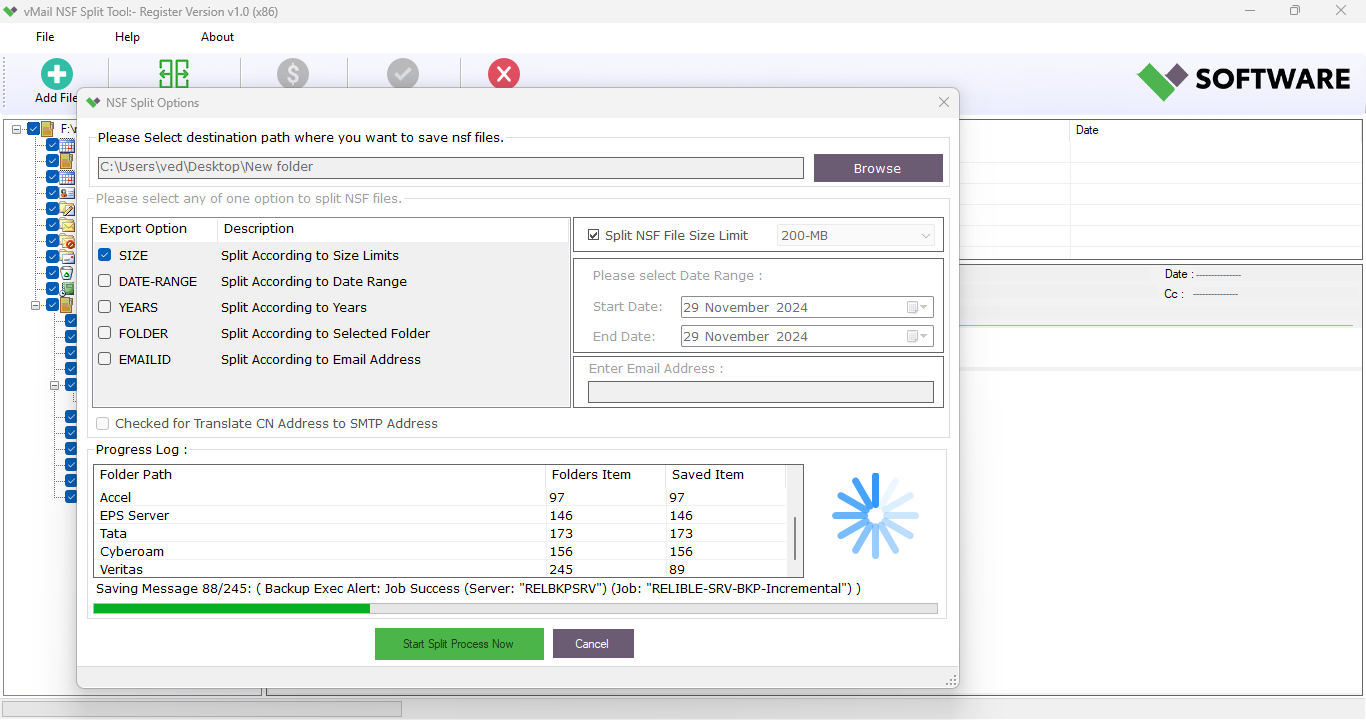The width and height of the screenshot is (1366, 720).
Task: Select the Tata row in Progress Log
Action: pyautogui.click(x=440, y=533)
